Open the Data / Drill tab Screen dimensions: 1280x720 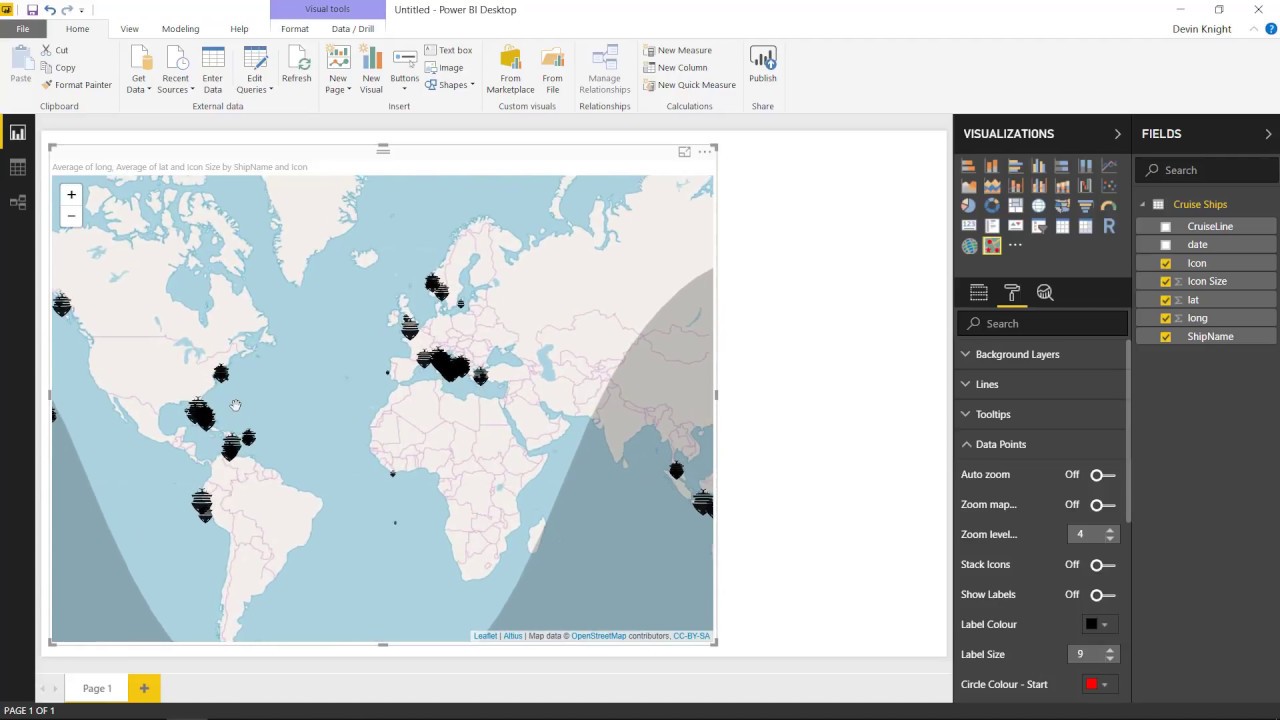[352, 28]
